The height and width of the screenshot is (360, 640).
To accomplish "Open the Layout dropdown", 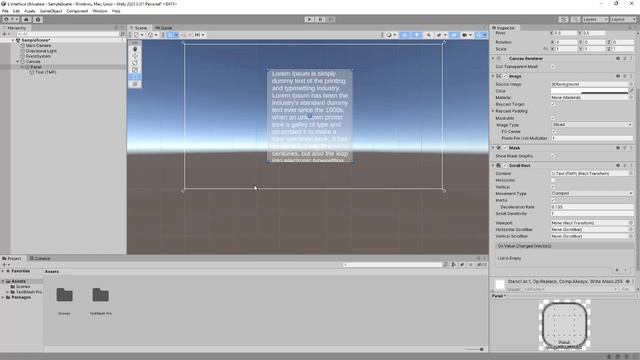I will tap(623, 19).
